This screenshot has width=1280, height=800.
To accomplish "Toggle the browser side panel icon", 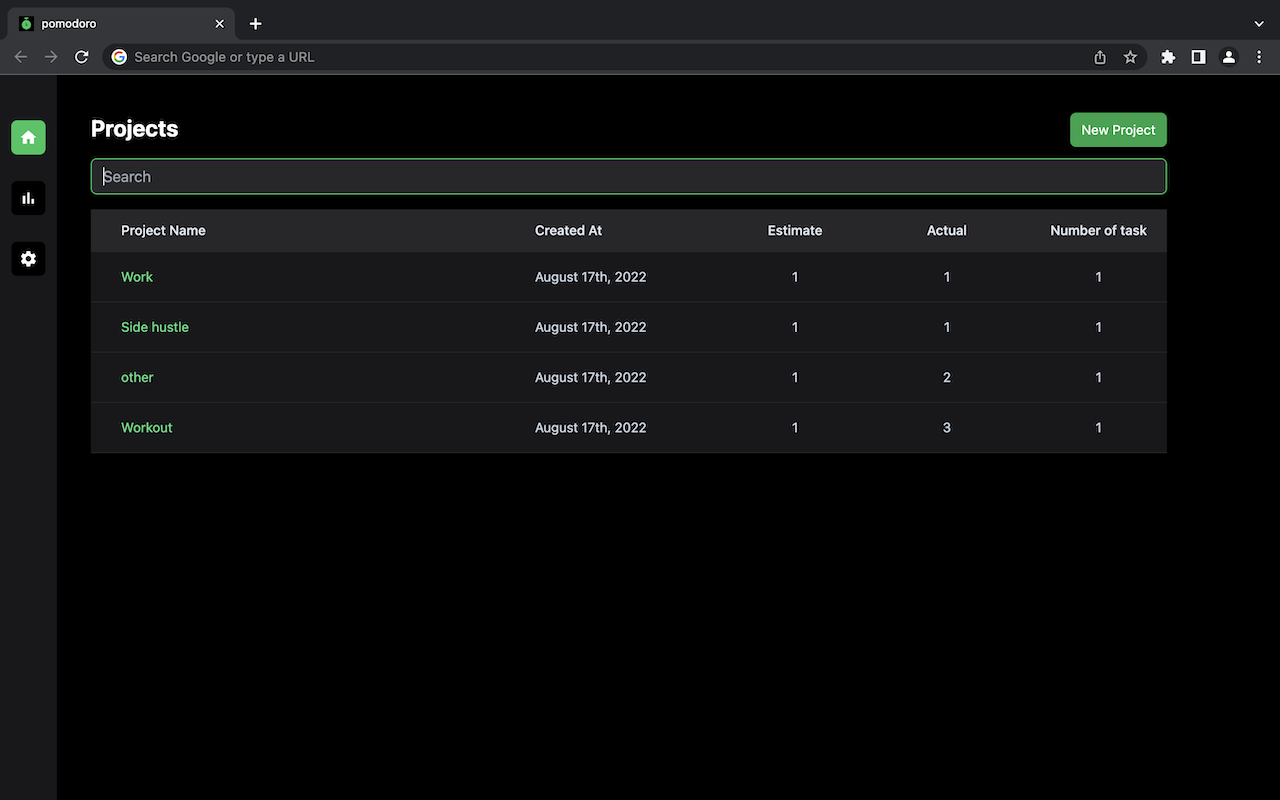I will [1198, 57].
